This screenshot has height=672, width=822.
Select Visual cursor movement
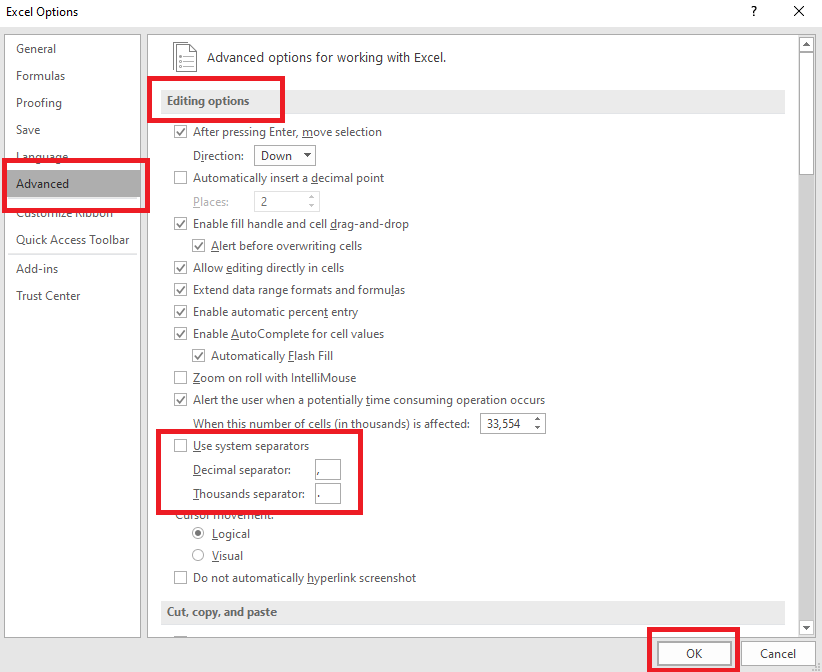coord(198,555)
